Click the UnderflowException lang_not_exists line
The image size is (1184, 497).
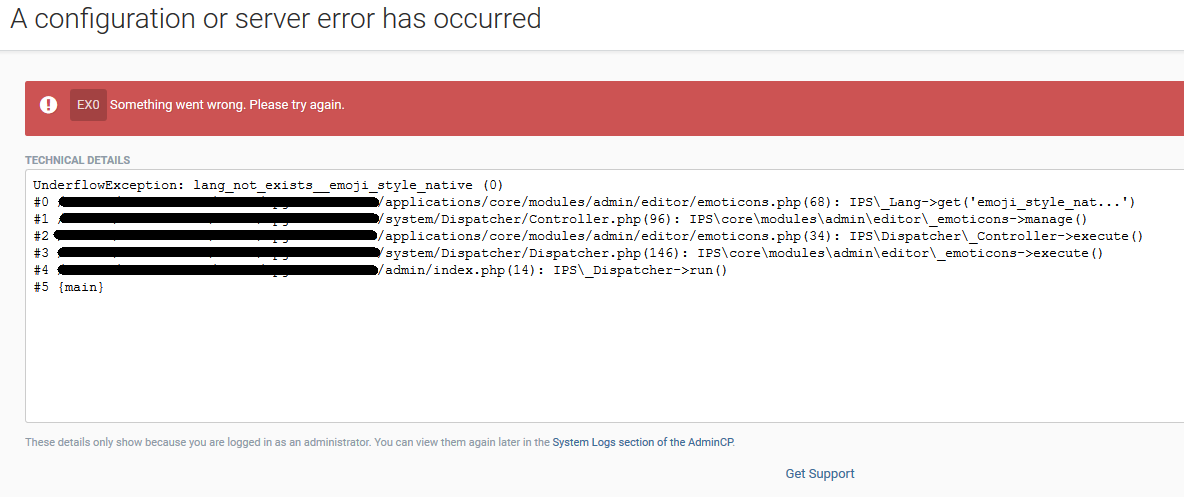[x=268, y=185]
